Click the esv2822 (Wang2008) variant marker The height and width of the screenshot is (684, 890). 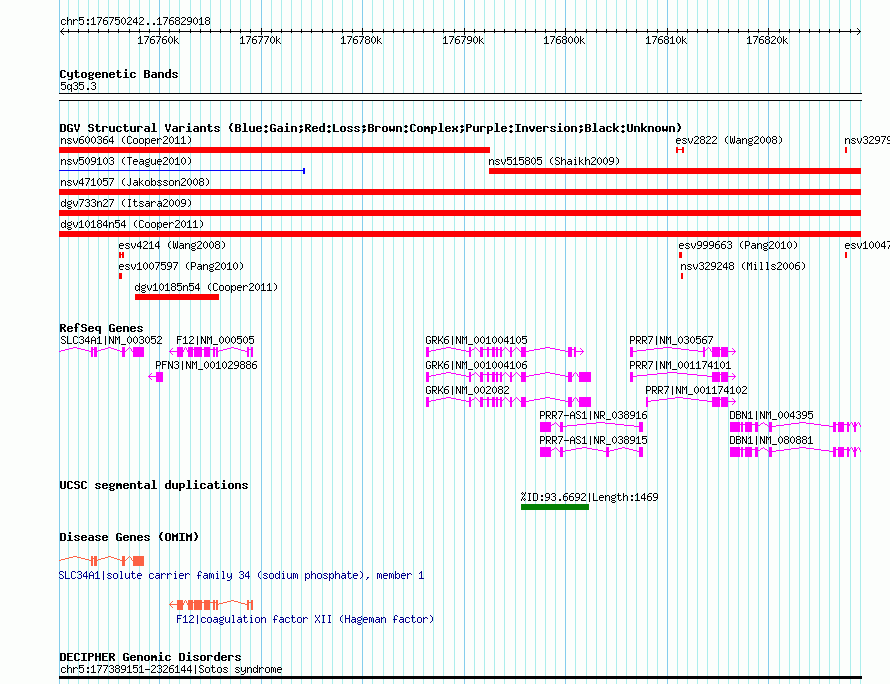click(x=680, y=150)
